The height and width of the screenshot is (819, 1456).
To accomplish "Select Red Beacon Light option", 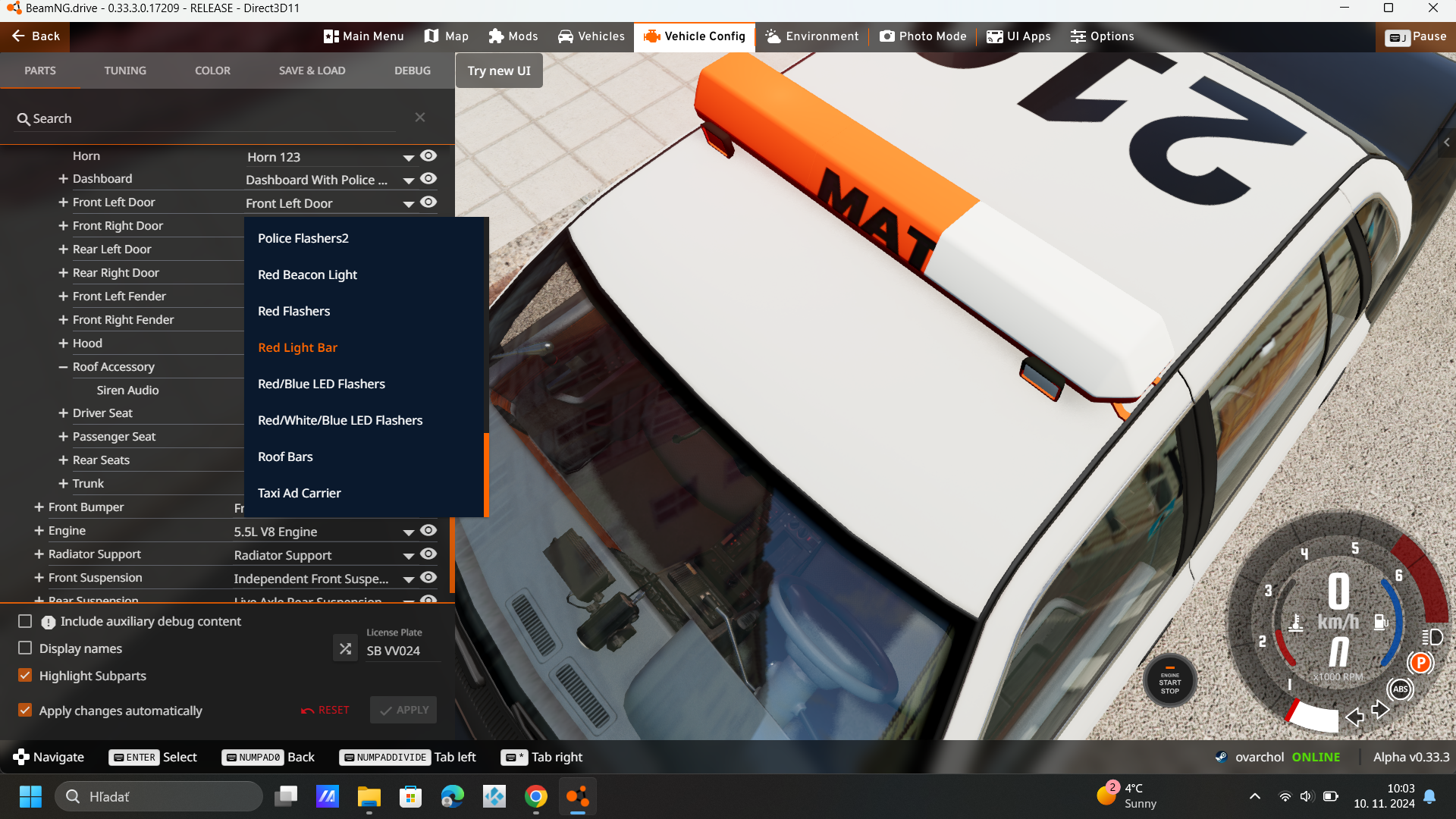I will pos(364,275).
